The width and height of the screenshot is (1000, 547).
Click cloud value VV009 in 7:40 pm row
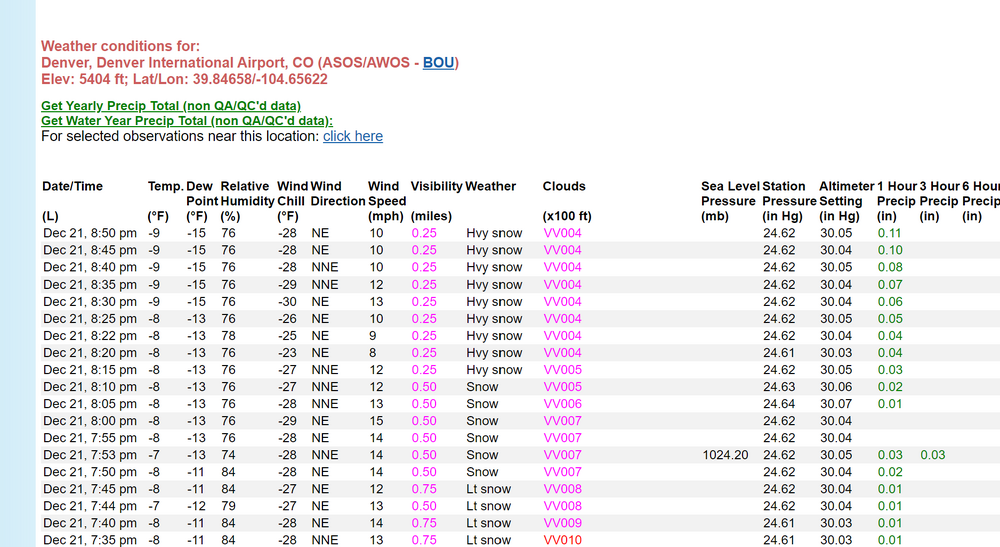(562, 523)
